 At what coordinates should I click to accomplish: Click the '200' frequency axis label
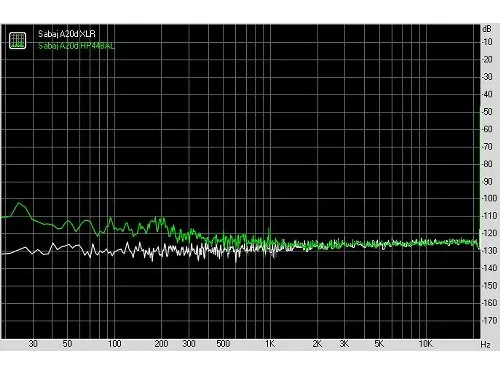coord(161,344)
